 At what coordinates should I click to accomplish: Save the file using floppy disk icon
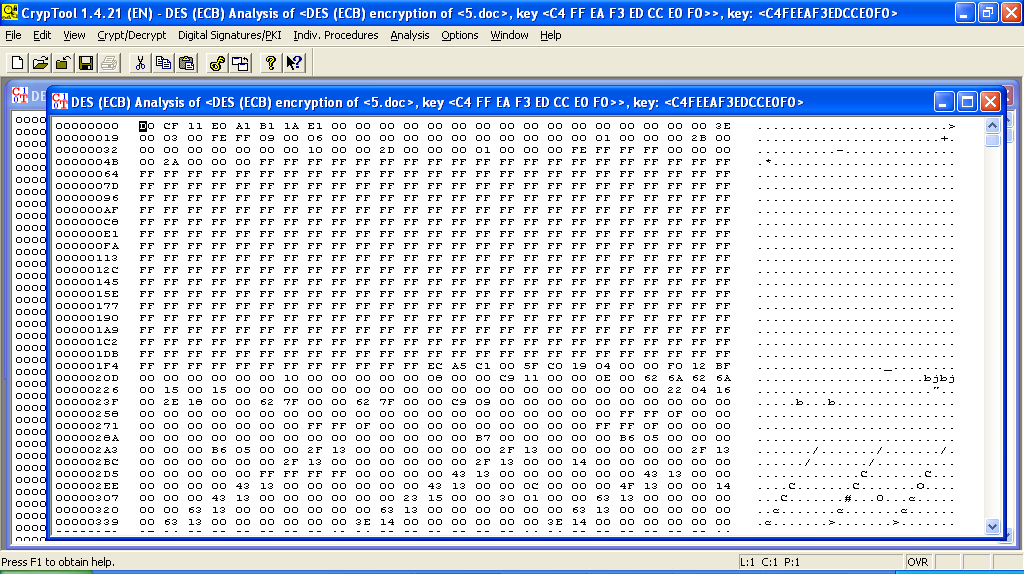click(x=86, y=63)
